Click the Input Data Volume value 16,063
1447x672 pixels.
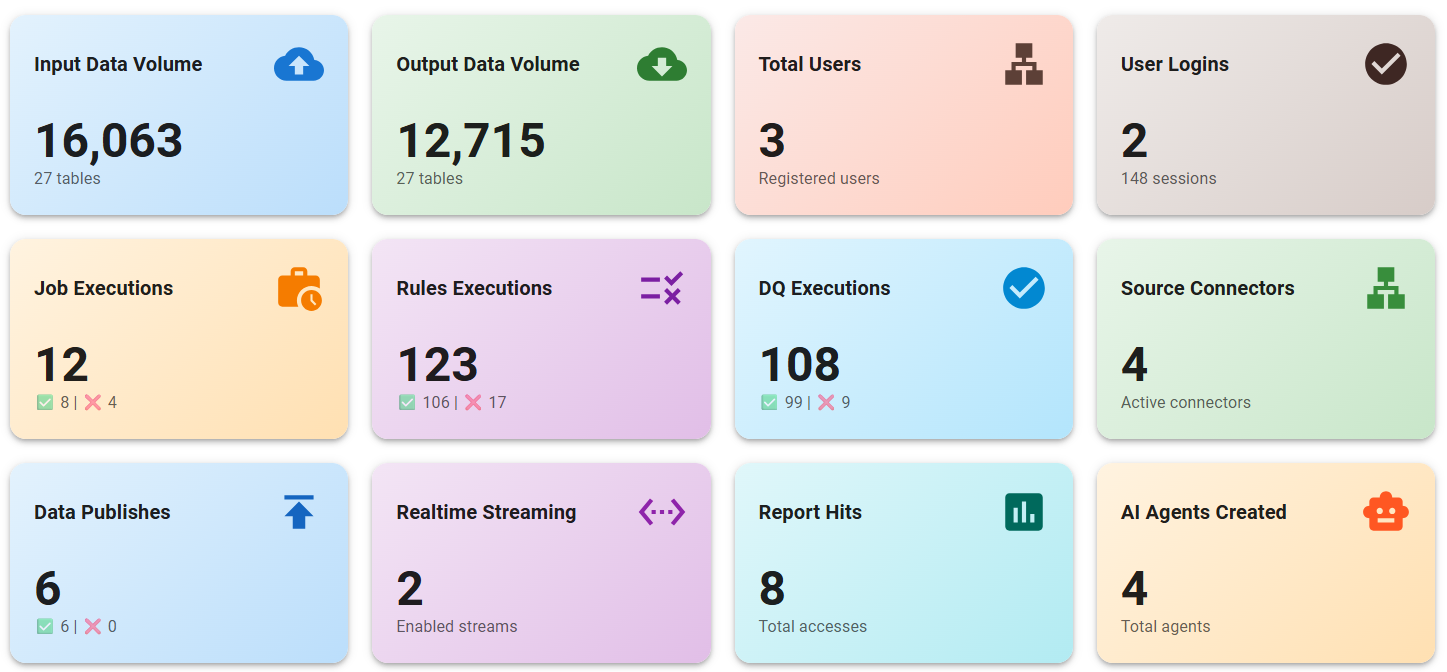pos(109,141)
